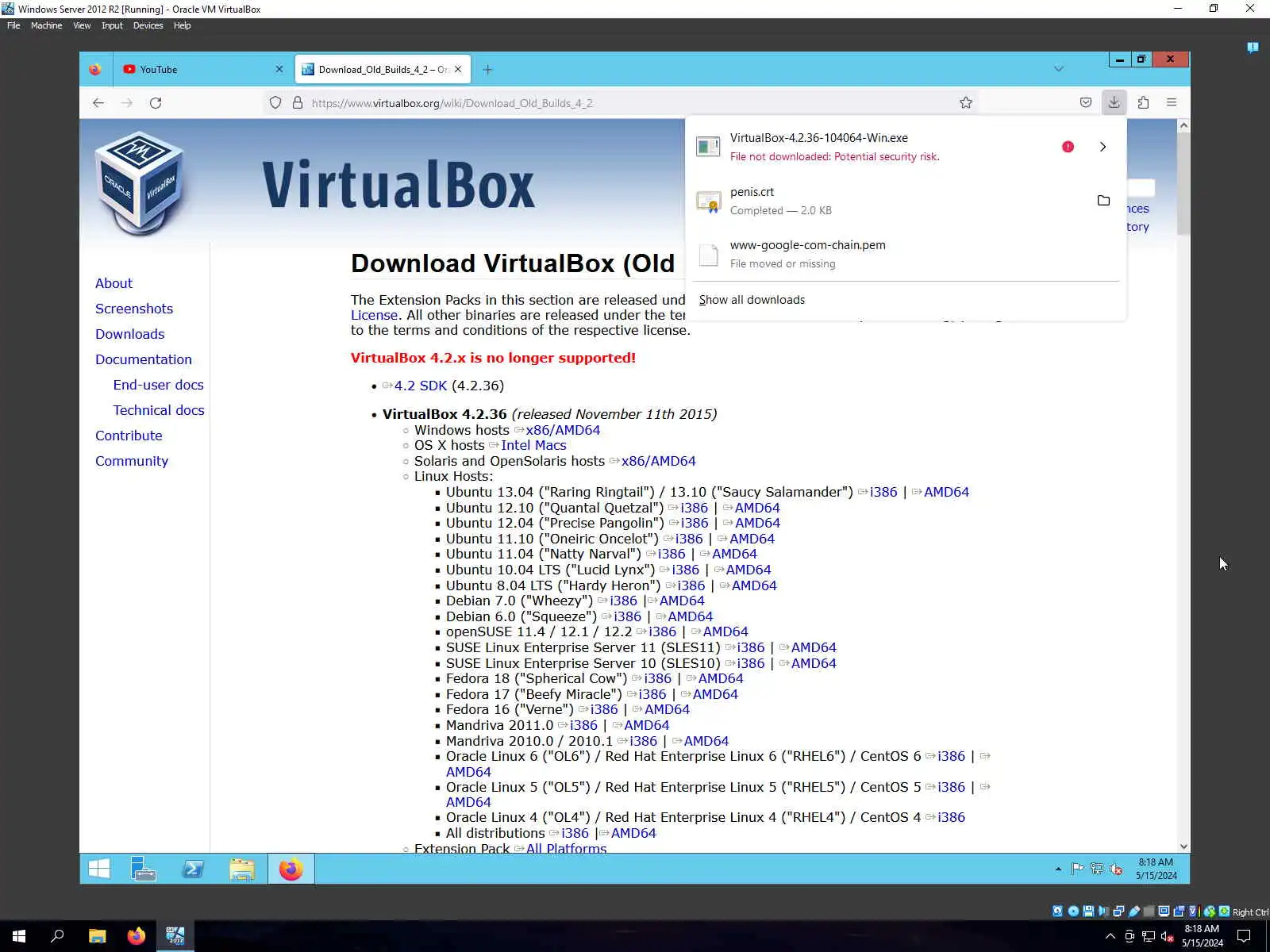Close the YouTube tab
Screen dimensions: 1270x952
(x=279, y=70)
